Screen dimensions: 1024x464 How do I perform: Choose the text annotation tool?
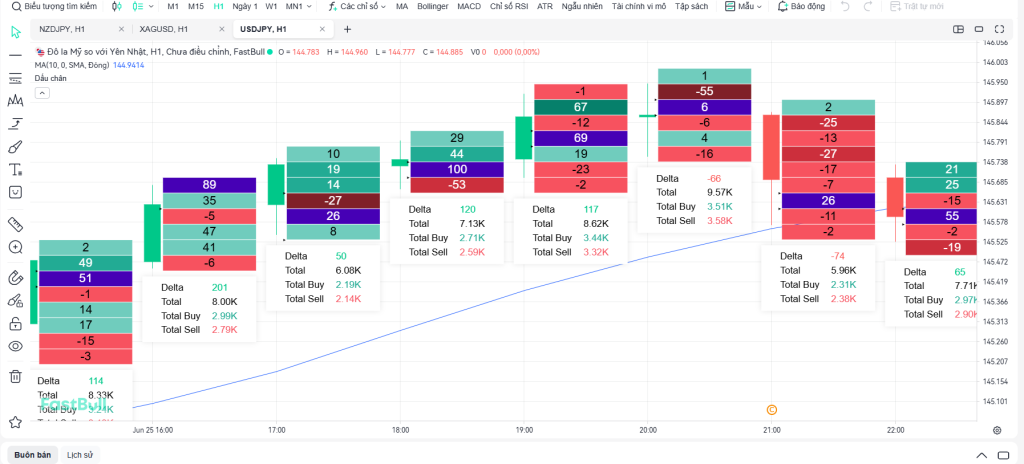[15, 170]
